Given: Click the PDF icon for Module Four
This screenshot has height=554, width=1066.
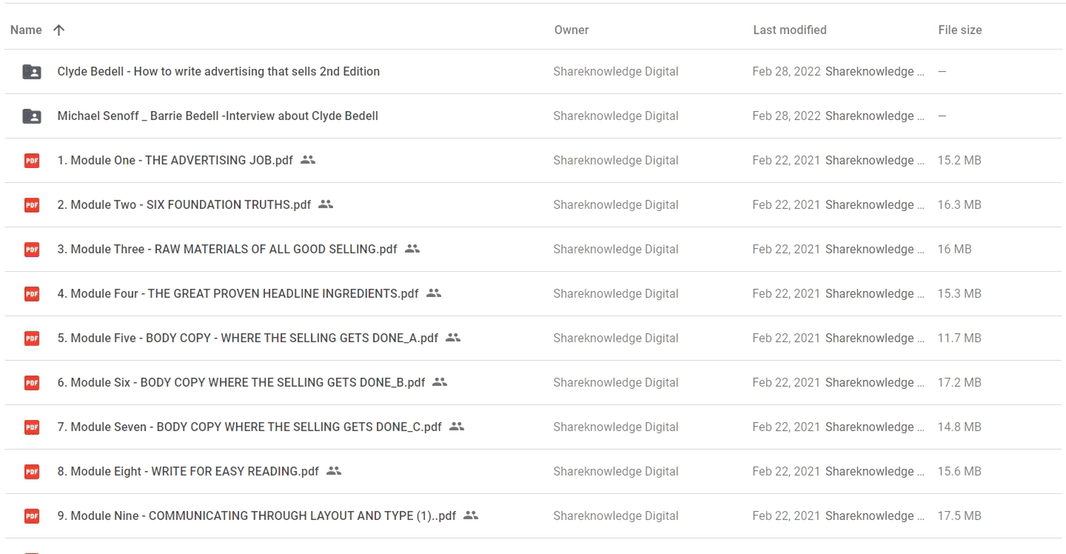Looking at the screenshot, I should point(32,294).
